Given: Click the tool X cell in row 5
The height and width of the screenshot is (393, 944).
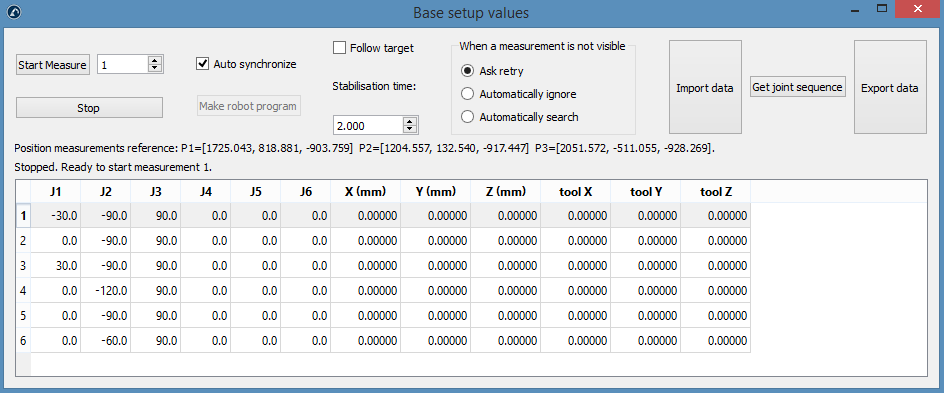Looking at the screenshot, I should pyautogui.click(x=576, y=315).
